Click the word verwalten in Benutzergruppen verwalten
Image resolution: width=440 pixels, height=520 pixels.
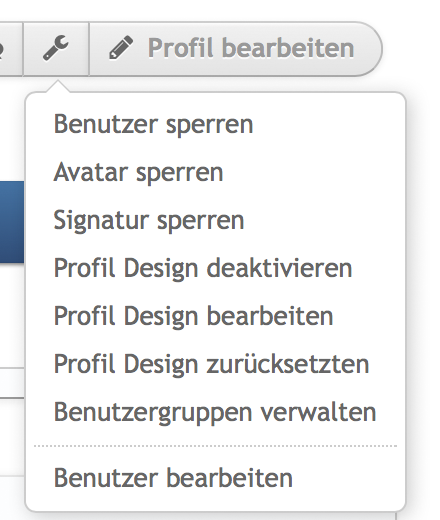point(318,412)
